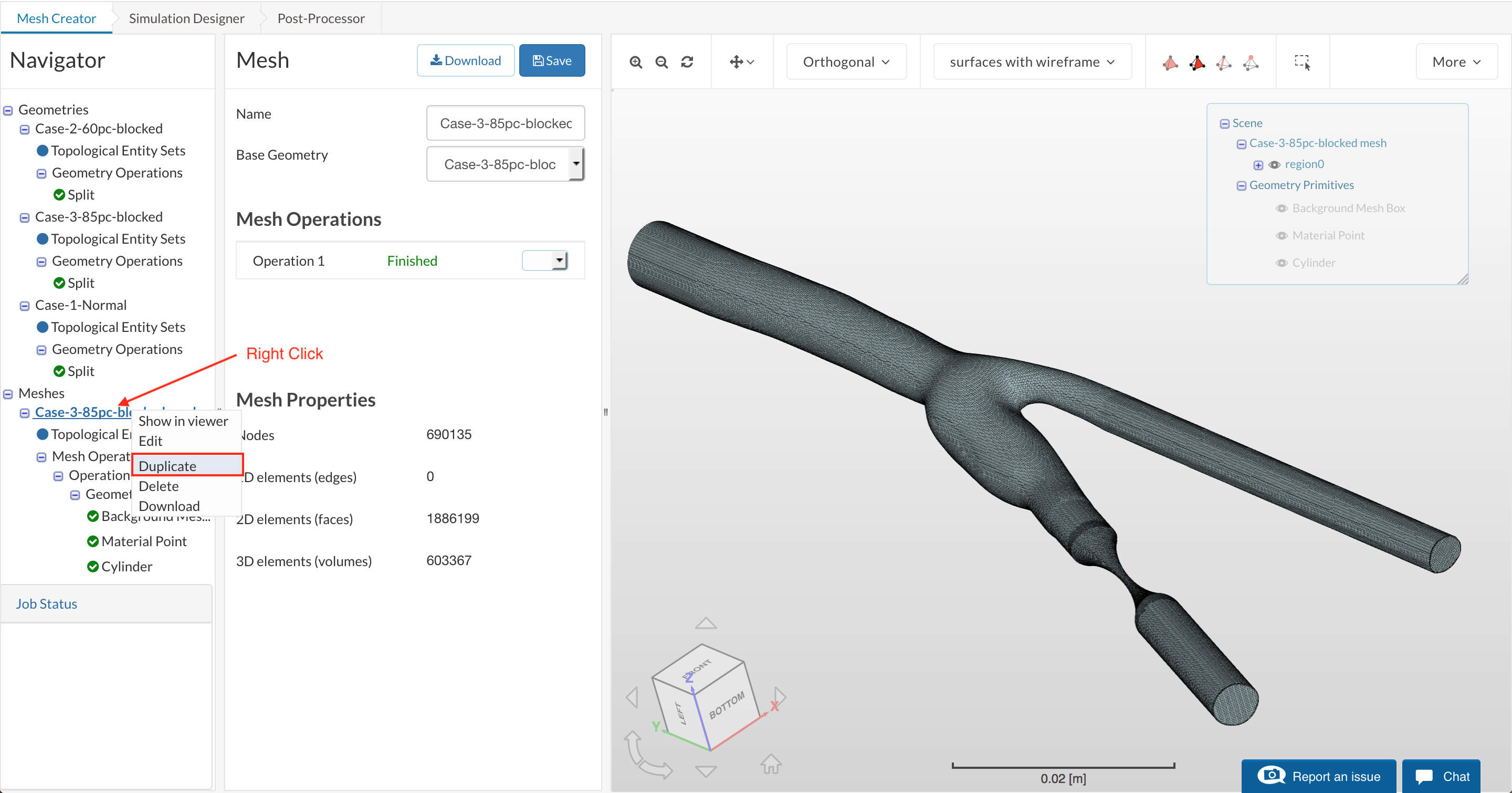
Task: Open the surfaces with wireframe dropdown
Action: coord(1032,61)
